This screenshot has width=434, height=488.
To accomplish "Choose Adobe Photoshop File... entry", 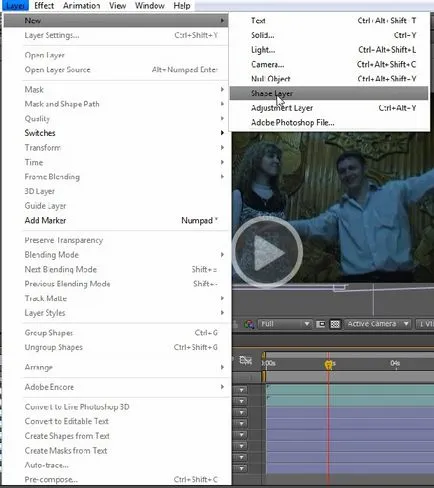I will [x=329, y=123].
